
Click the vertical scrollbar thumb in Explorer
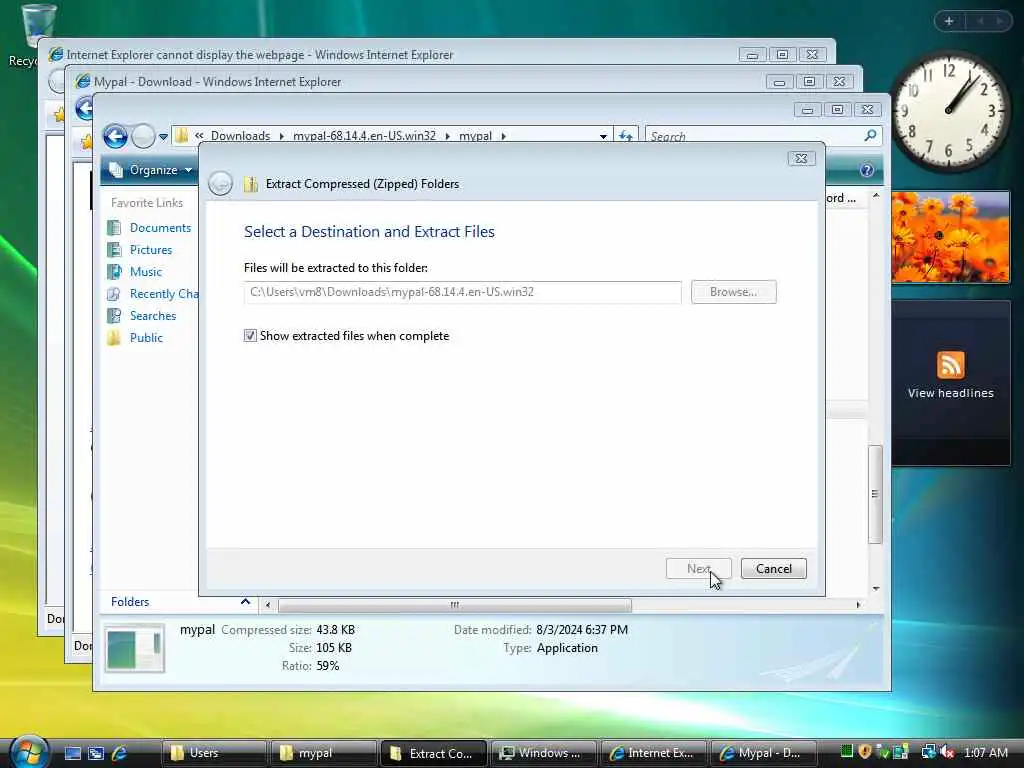[875, 494]
